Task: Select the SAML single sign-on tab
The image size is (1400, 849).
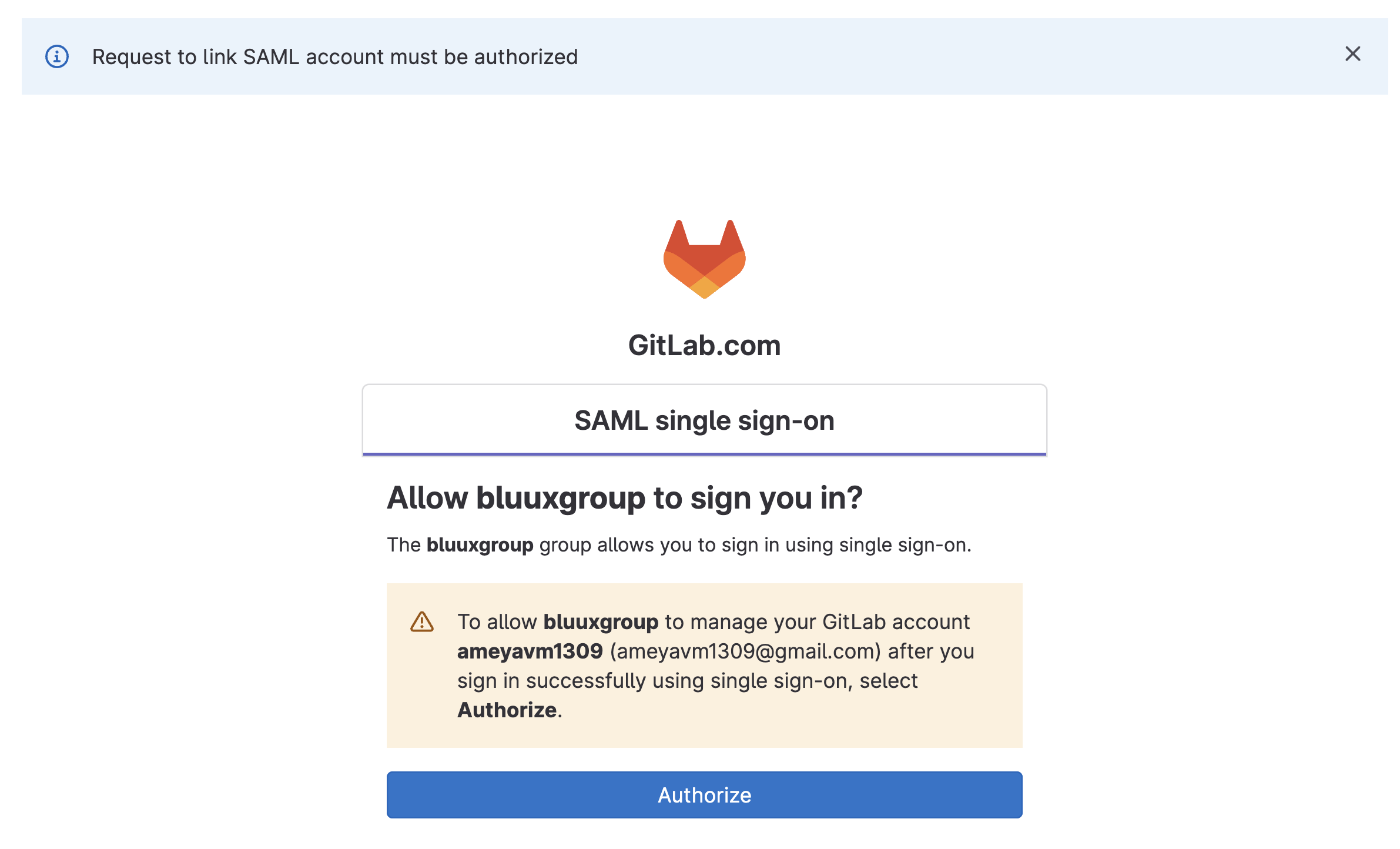Action: [704, 420]
